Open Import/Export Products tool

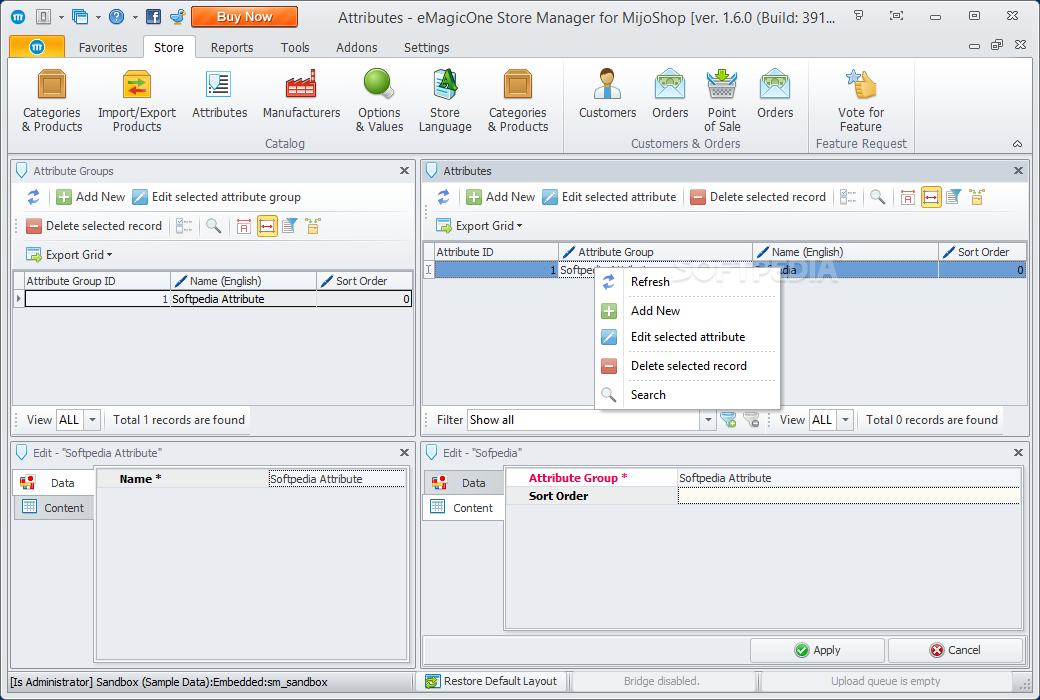pos(137,101)
